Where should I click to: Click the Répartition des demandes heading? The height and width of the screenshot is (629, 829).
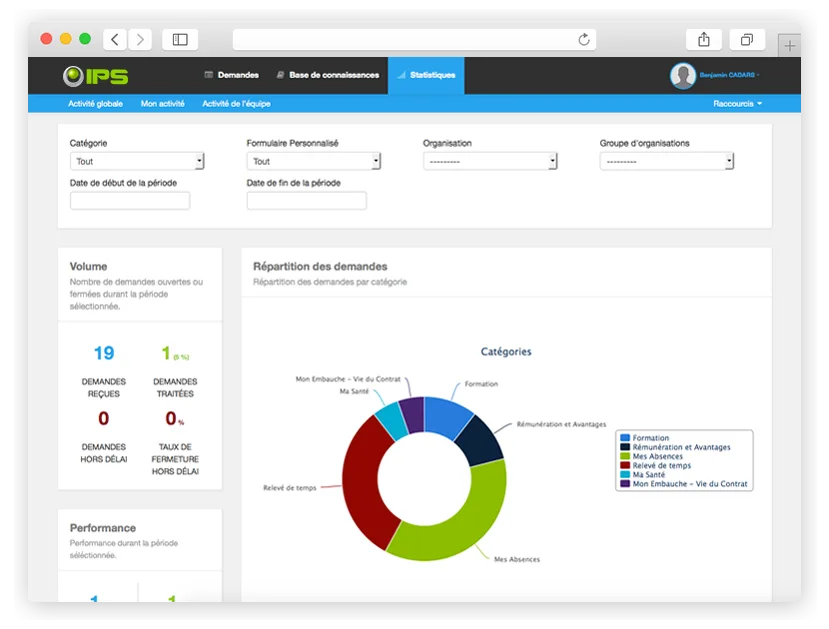tap(320, 266)
